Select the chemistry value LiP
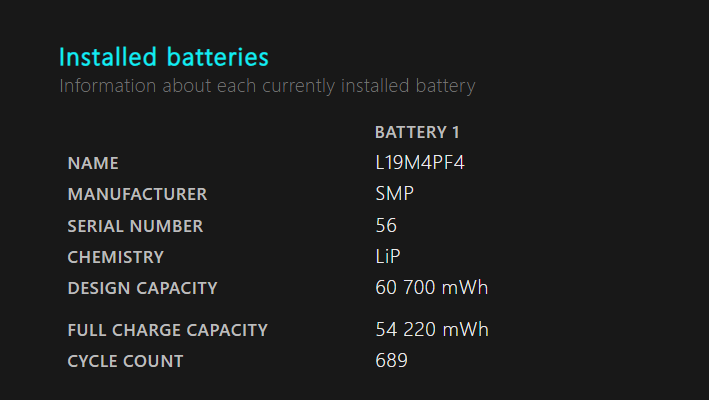This screenshot has height=400, width=709. (x=388, y=257)
